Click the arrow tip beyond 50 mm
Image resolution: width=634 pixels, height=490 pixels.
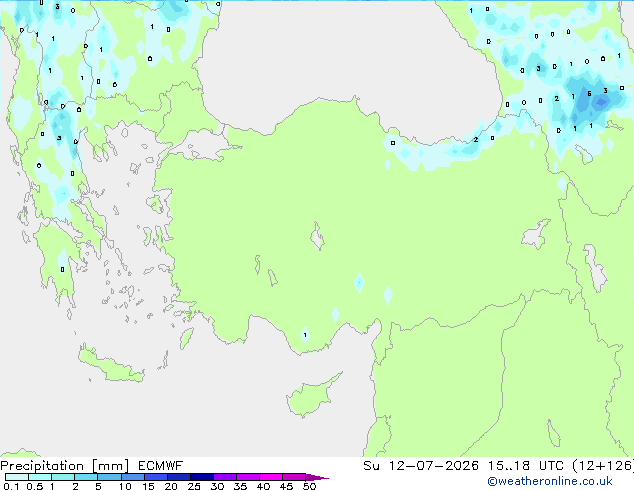[317, 477]
